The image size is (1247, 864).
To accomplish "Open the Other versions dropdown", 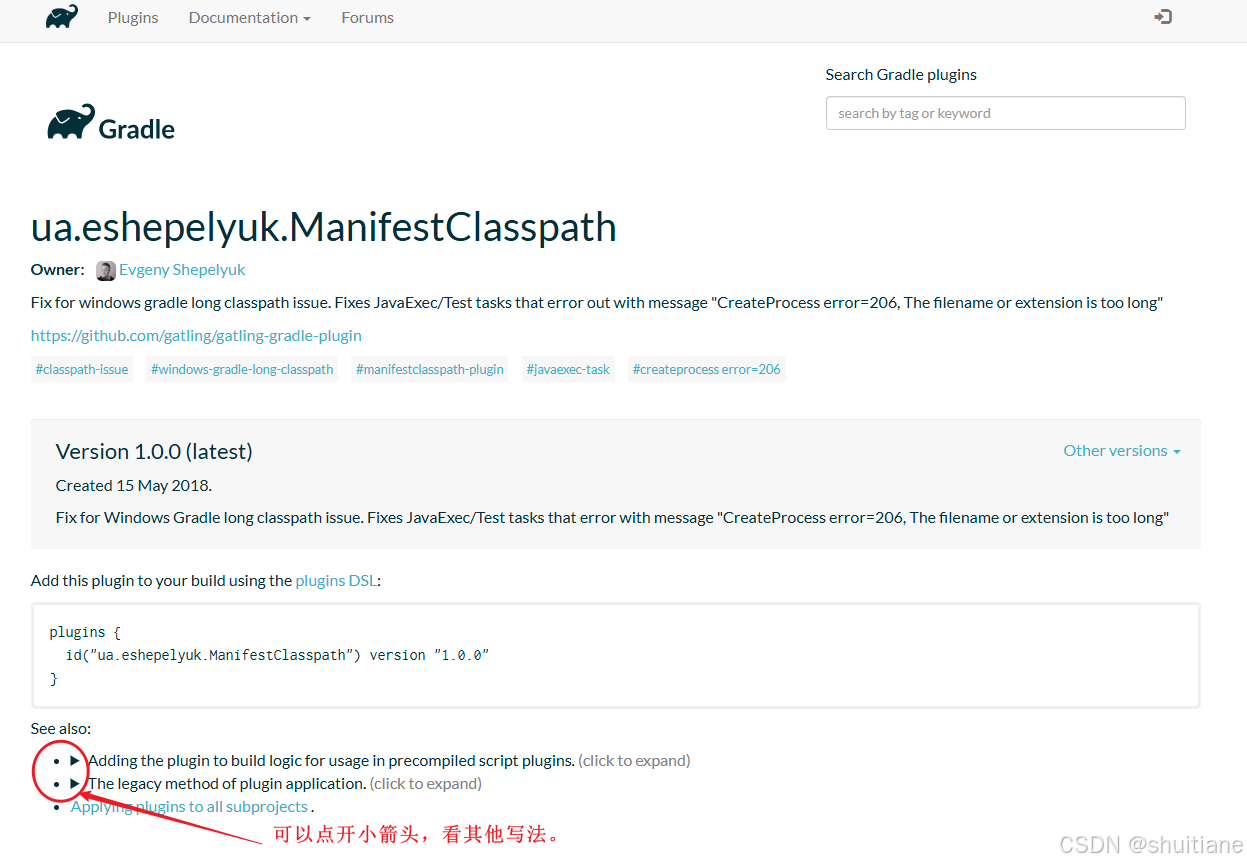I will coord(1122,451).
